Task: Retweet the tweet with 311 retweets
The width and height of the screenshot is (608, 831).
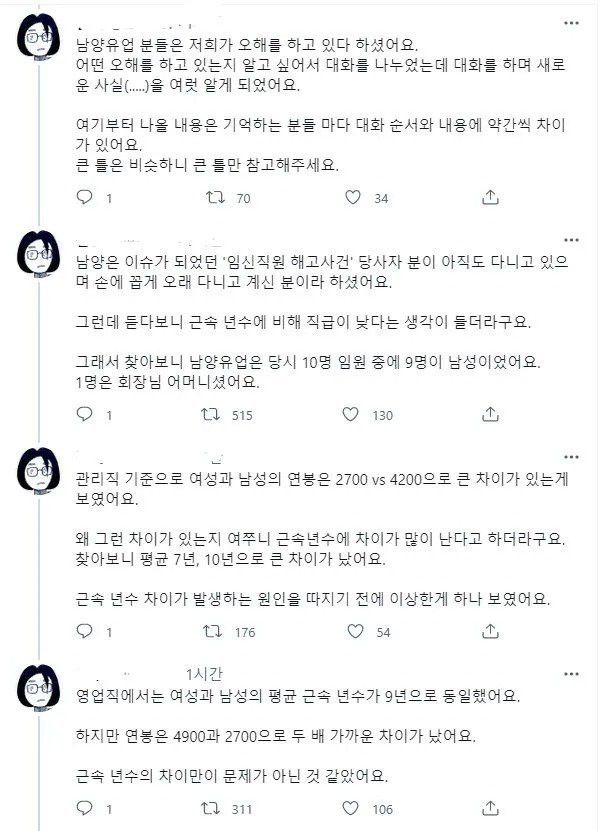Action: point(213,810)
